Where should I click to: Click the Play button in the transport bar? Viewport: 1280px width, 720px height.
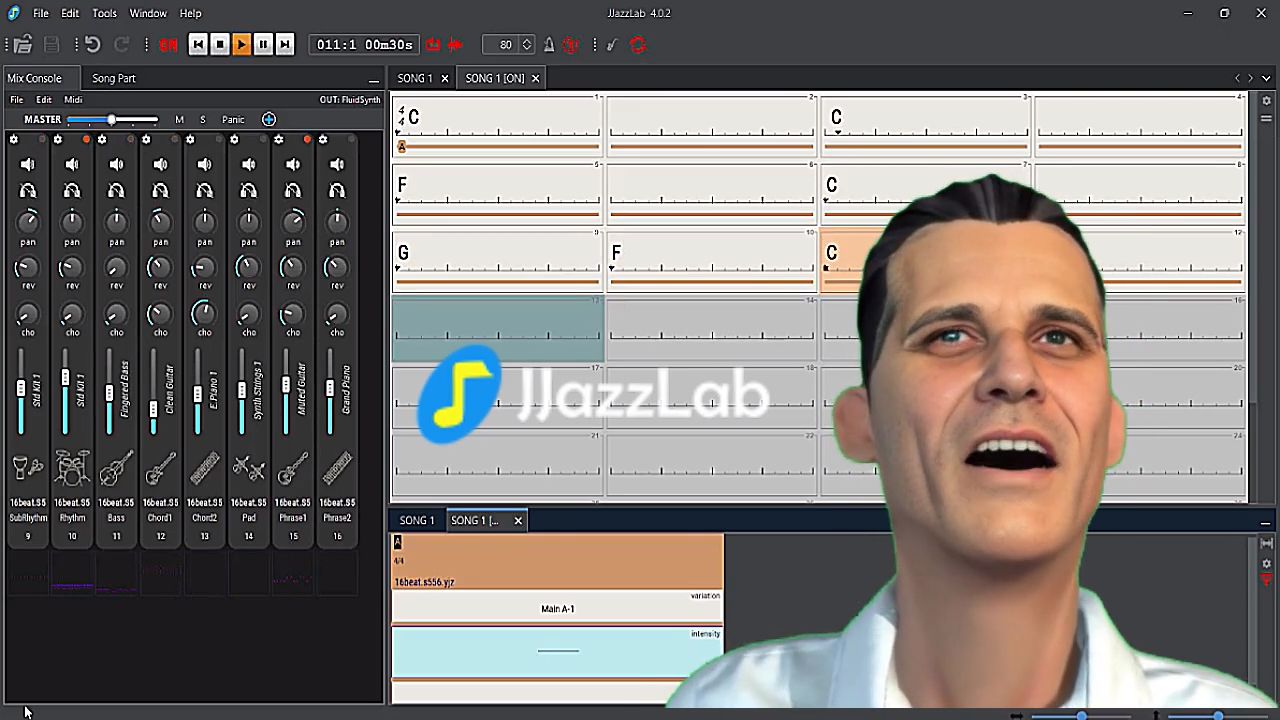[x=241, y=44]
